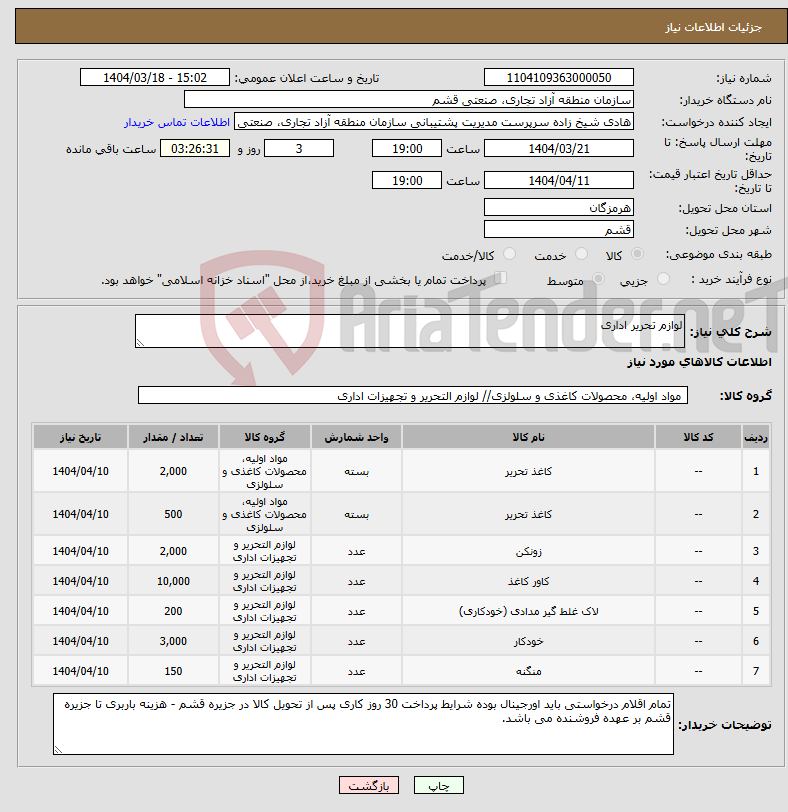Click کاغذ تحریر in row 2

pos(529,514)
